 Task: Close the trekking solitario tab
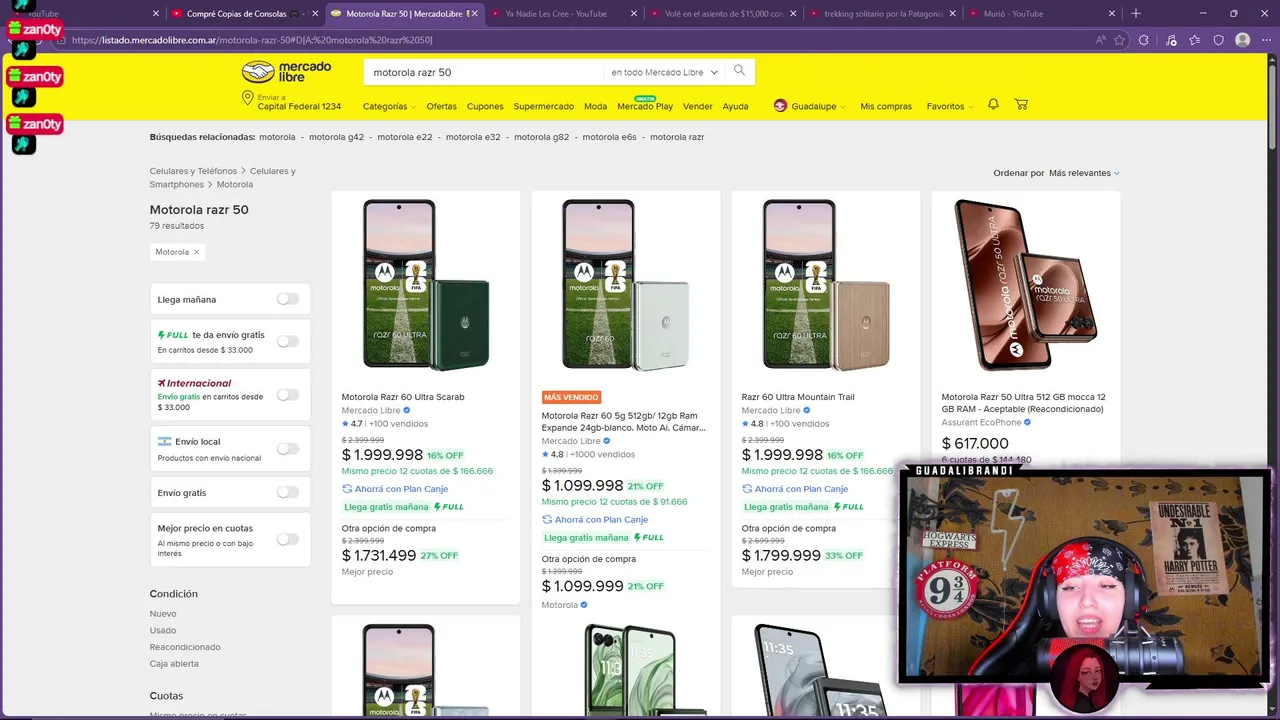point(952,14)
